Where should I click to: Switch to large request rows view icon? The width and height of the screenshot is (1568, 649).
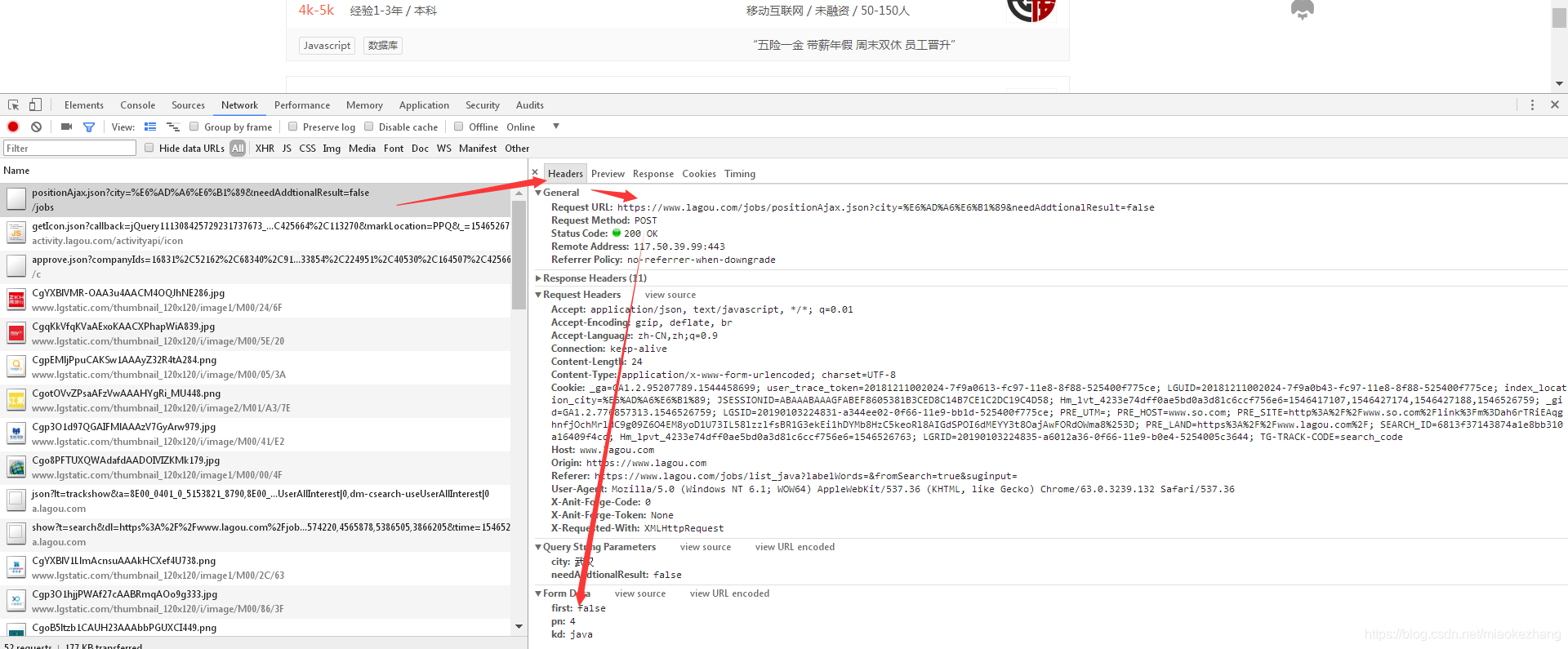[150, 127]
